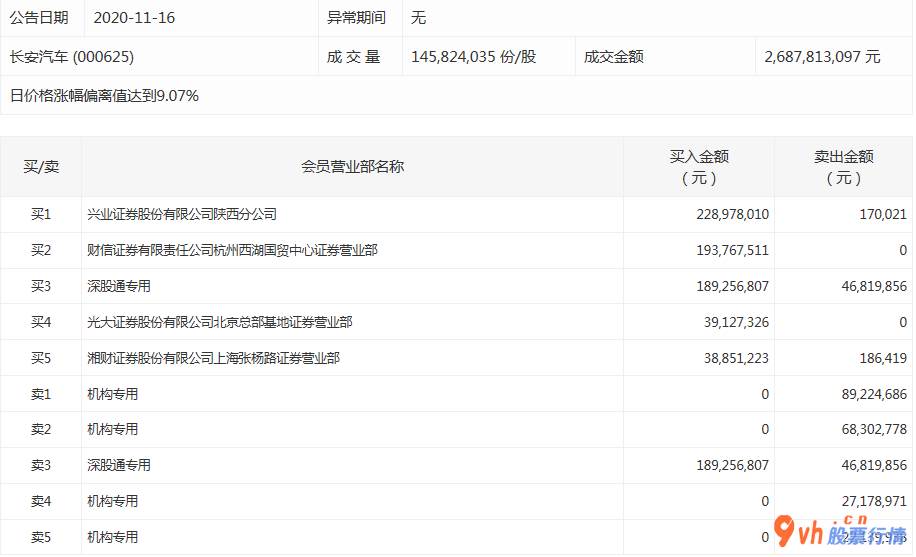
Task: Click the stock name 长安汽车 (000625)
Action: pos(72,57)
